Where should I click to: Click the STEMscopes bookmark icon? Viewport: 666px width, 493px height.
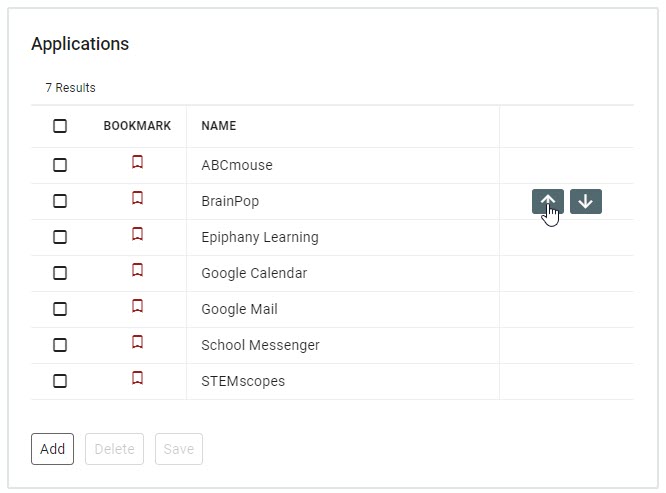tap(137, 378)
